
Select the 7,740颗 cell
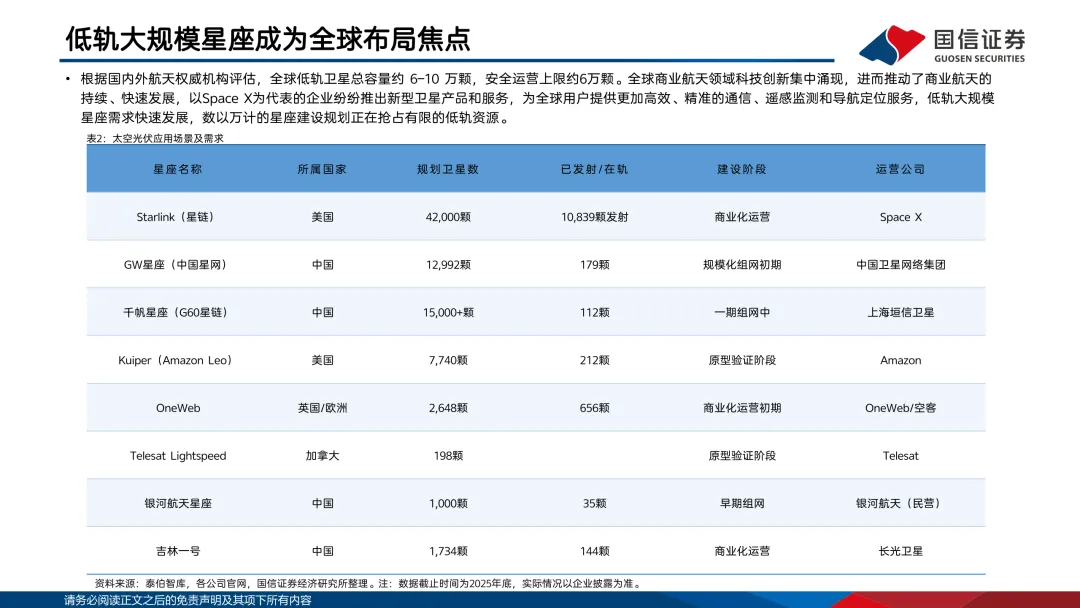(x=448, y=360)
